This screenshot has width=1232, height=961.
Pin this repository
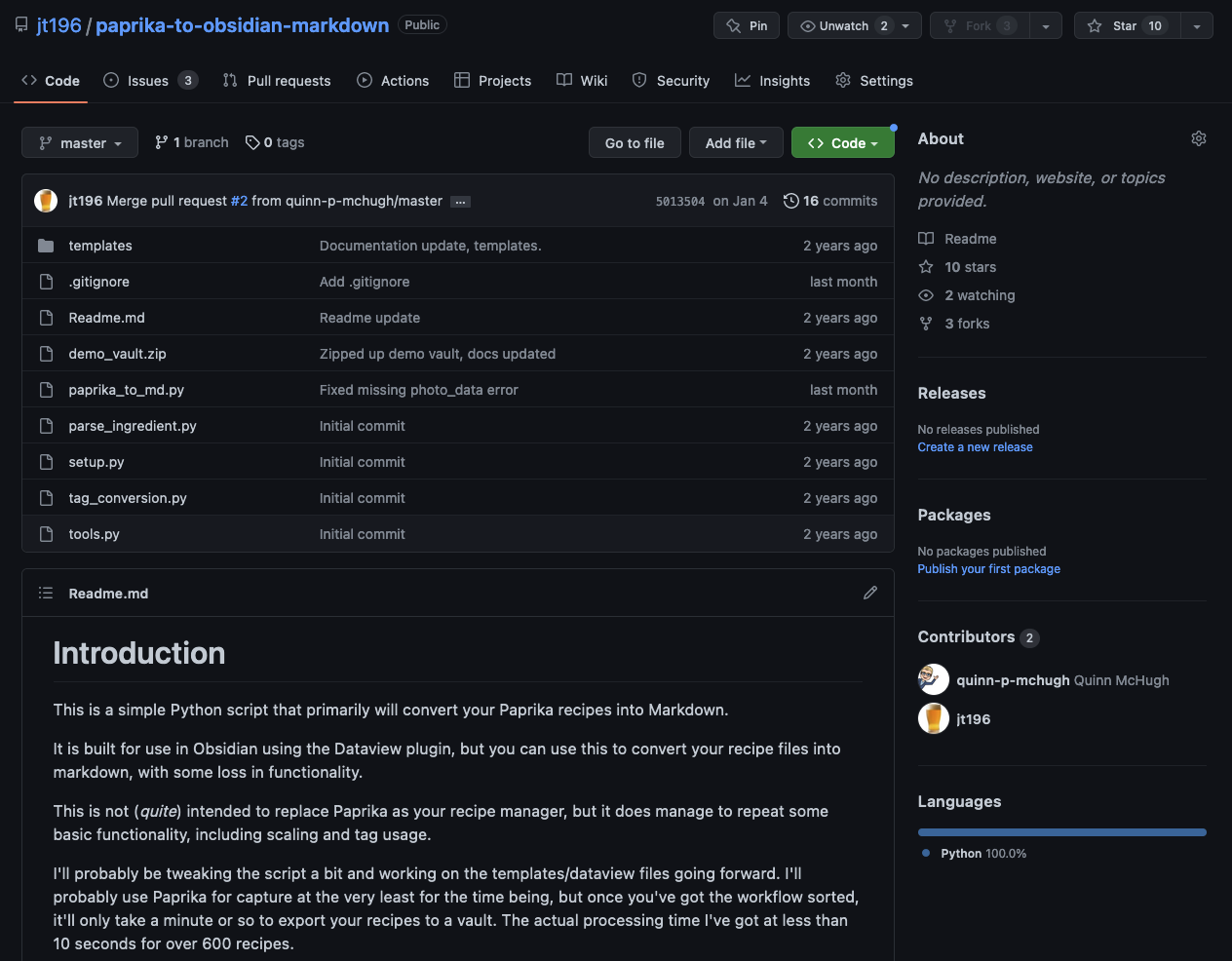tap(747, 25)
